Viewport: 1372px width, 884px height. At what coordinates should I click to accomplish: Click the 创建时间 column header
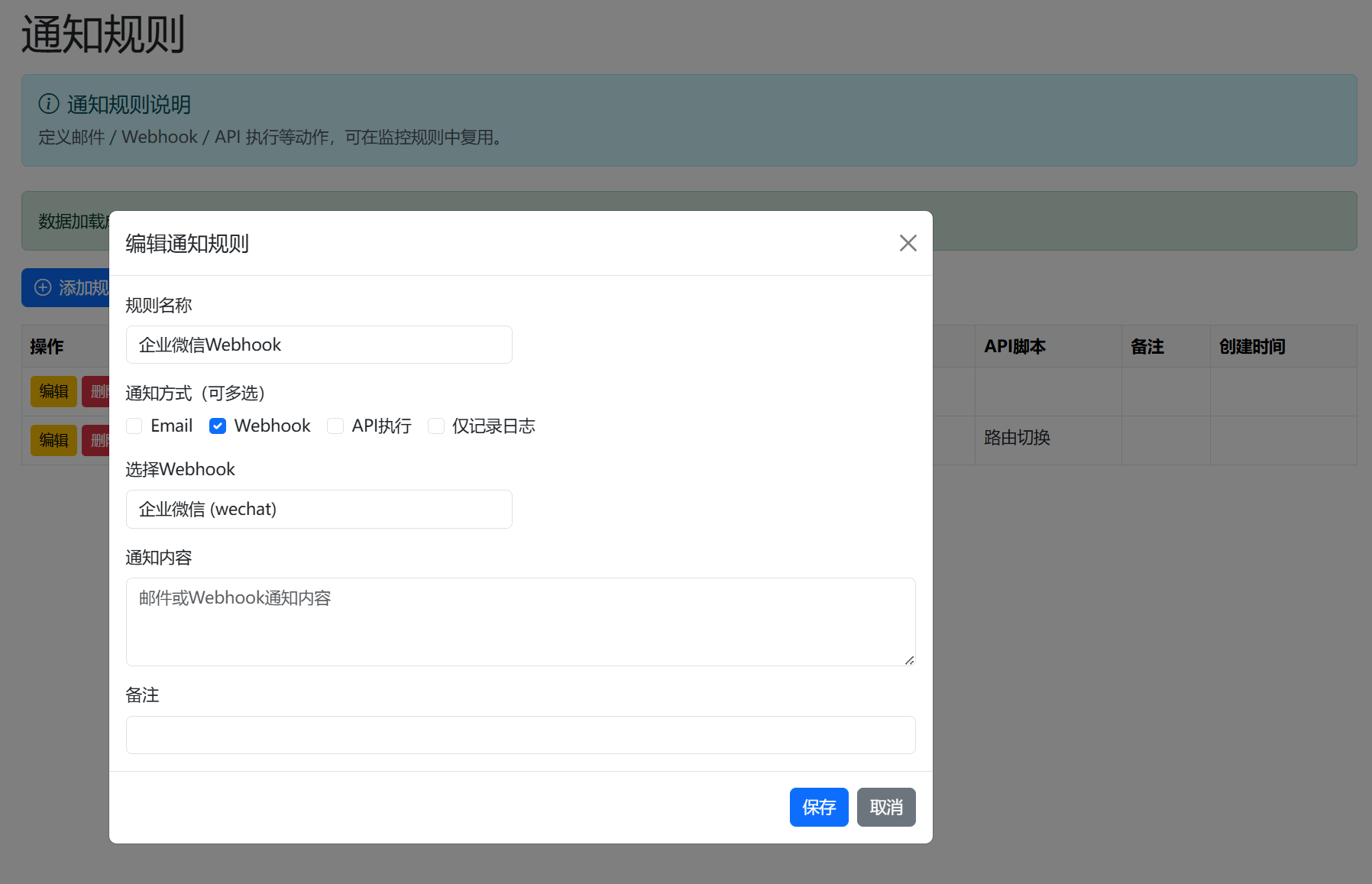click(1252, 346)
